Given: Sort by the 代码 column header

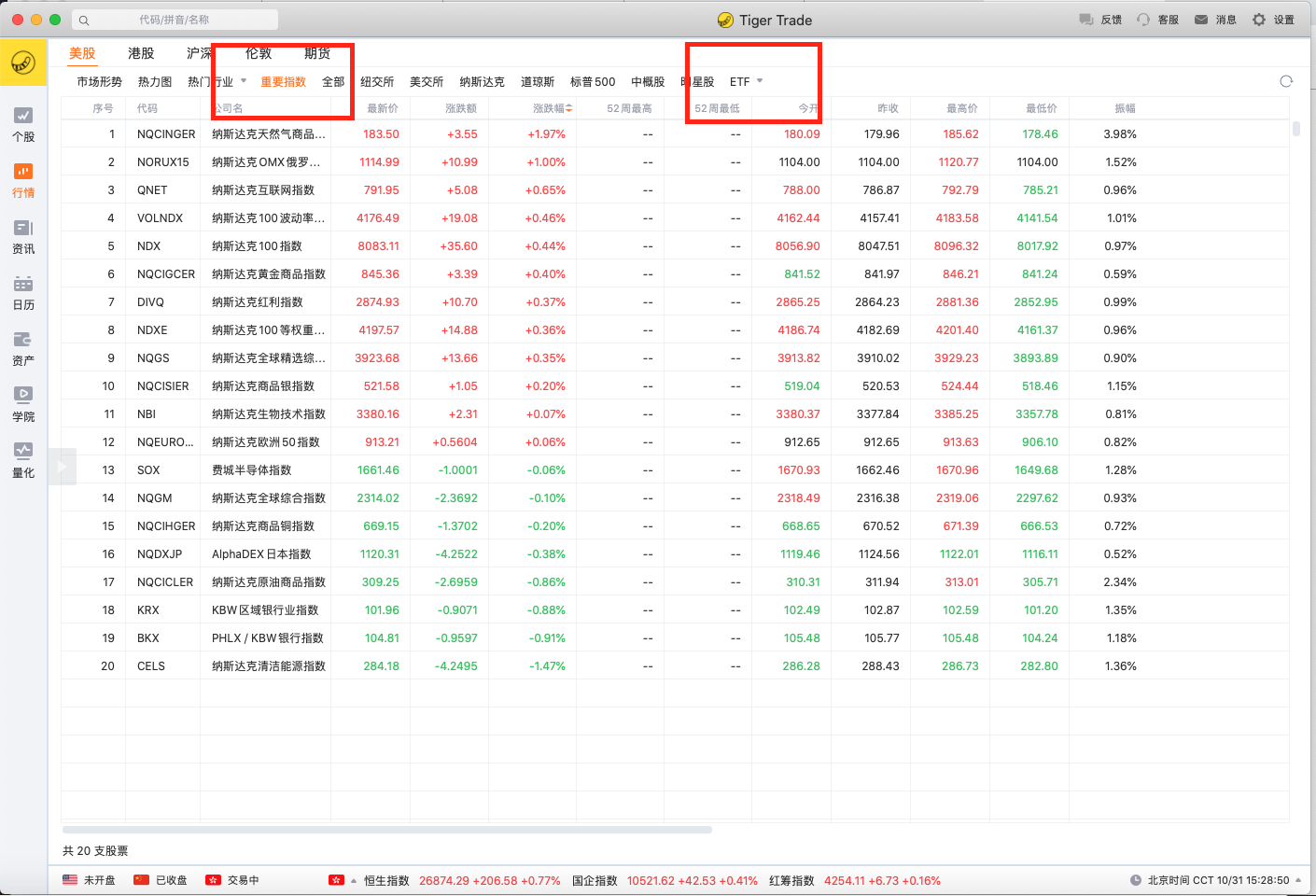Looking at the screenshot, I should pos(147,108).
